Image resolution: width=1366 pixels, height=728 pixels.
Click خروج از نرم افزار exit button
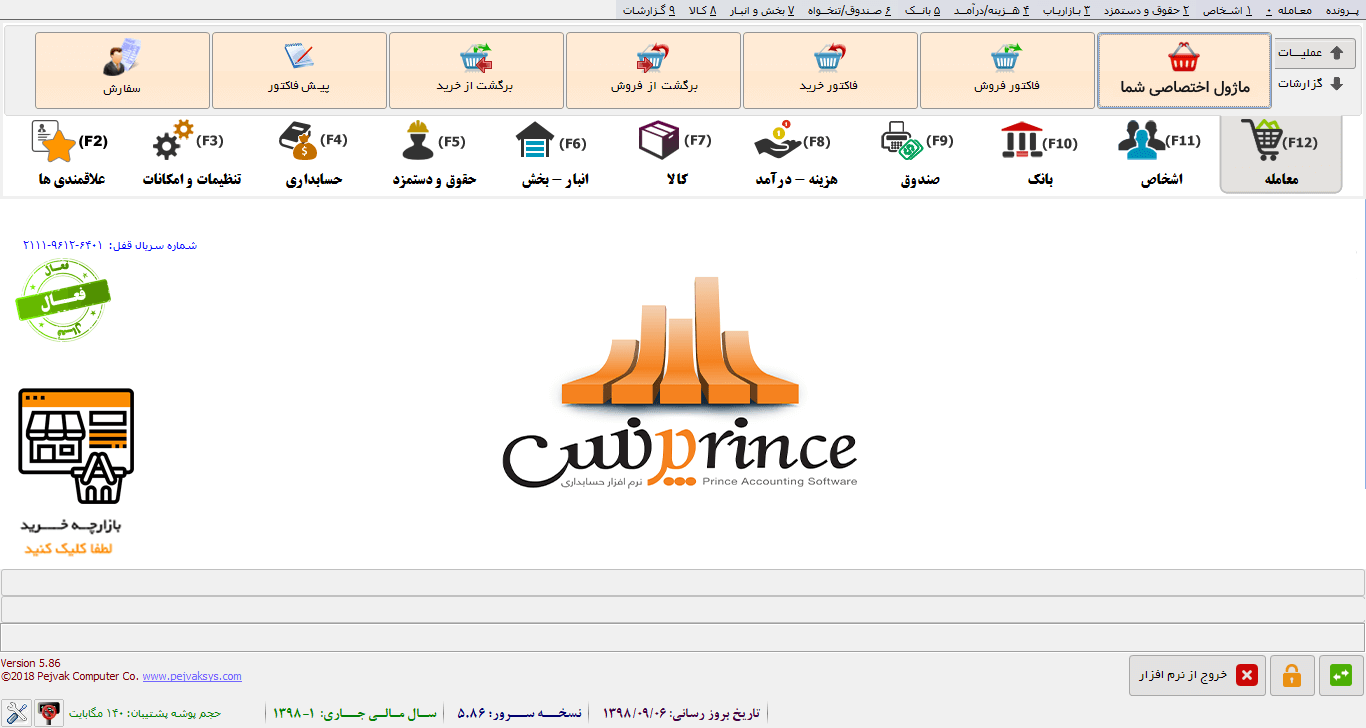pyautogui.click(x=1197, y=676)
